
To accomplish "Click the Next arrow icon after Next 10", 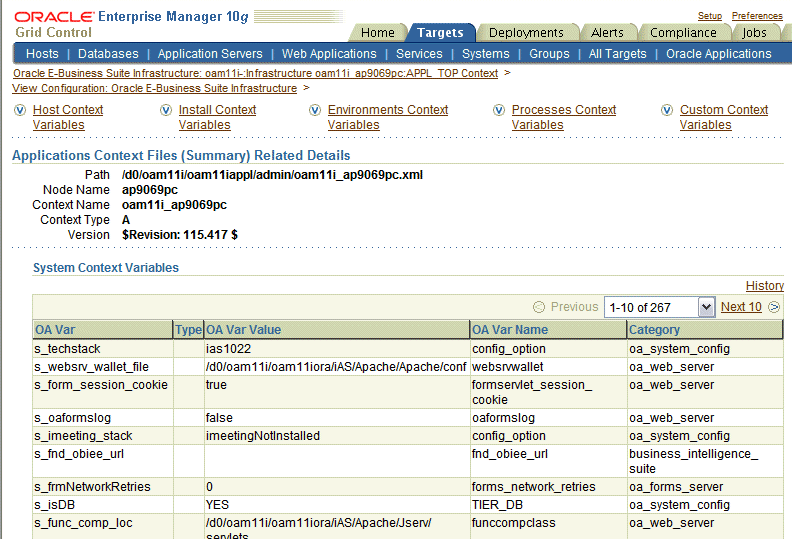I will coord(774,307).
